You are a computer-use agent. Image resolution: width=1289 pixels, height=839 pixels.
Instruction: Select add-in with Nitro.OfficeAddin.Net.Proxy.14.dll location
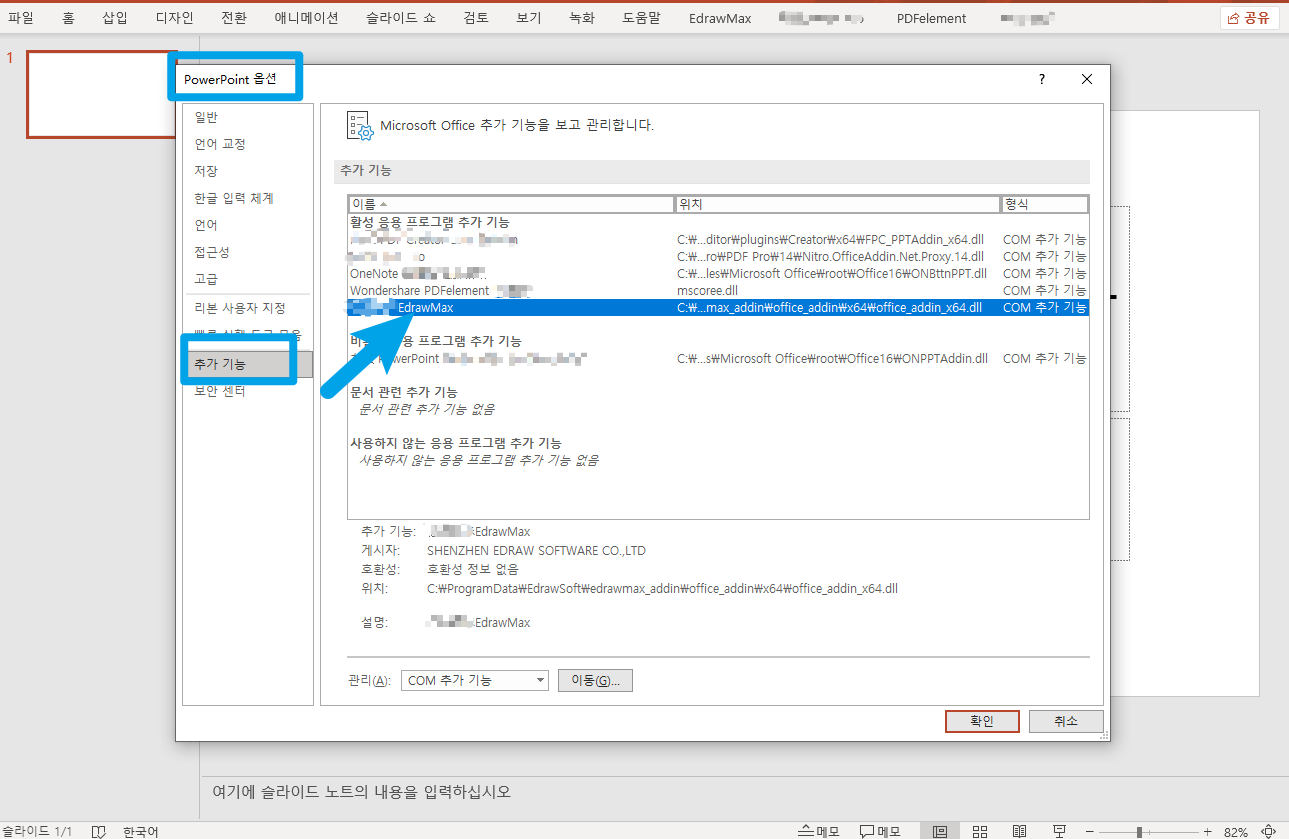[x=718, y=256]
